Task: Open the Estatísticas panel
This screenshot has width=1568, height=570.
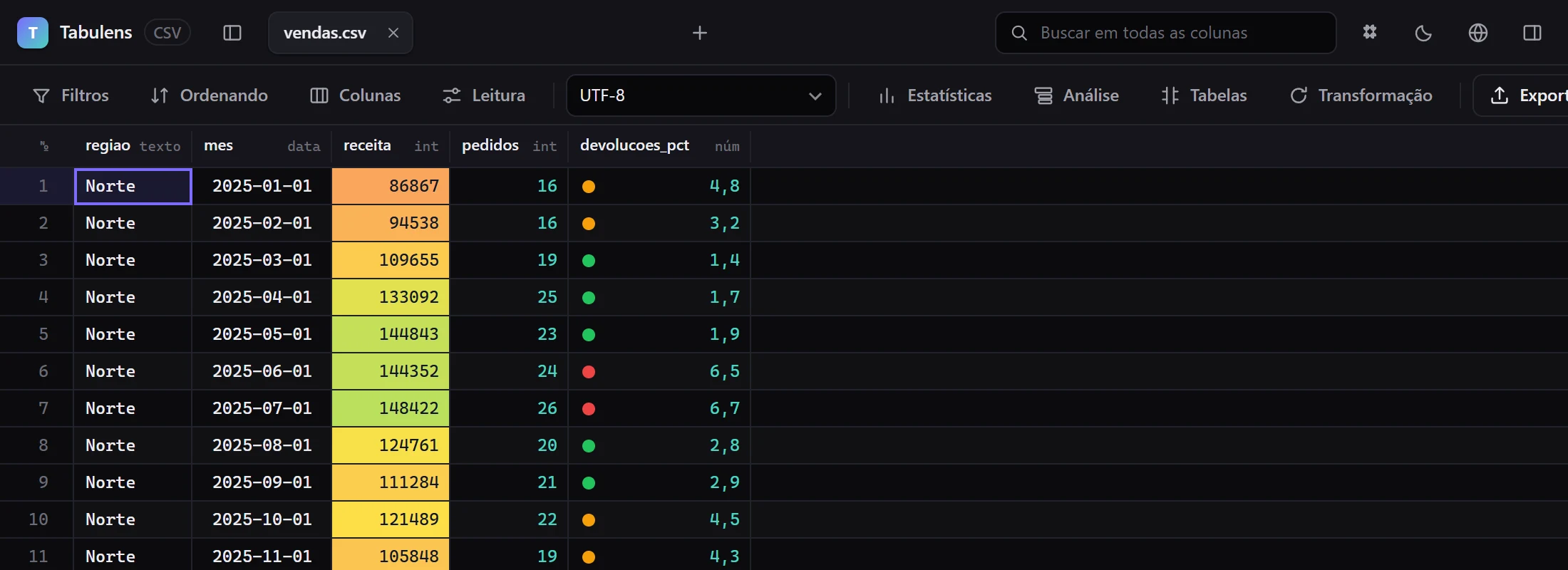Action: click(x=935, y=95)
